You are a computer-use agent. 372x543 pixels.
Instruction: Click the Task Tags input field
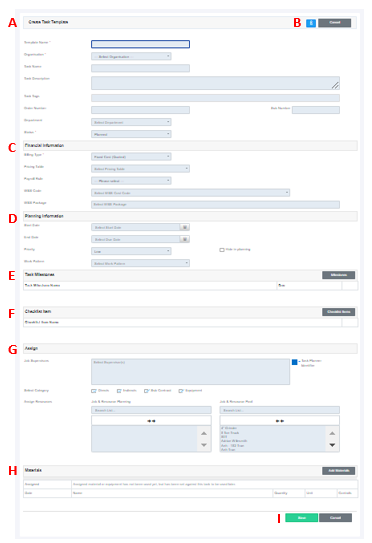pos(215,98)
